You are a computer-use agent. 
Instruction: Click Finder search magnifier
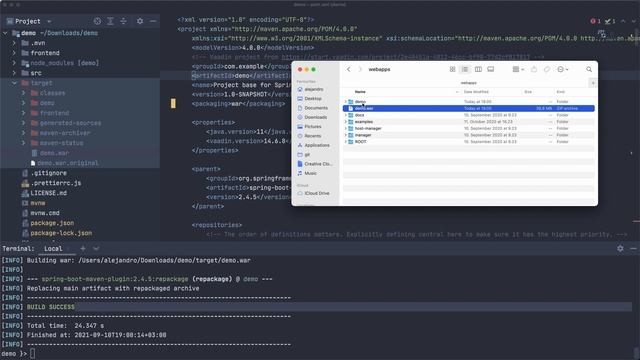click(x=589, y=69)
